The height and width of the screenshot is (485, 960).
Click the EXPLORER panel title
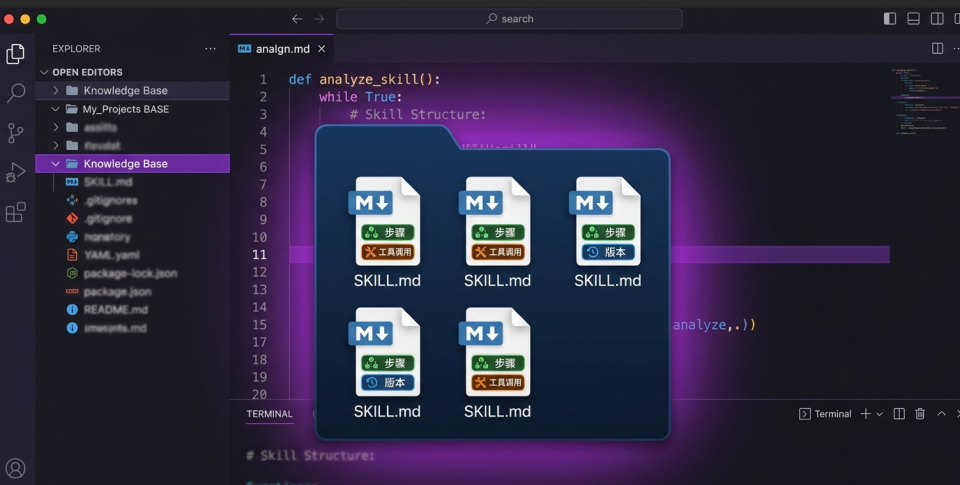pos(76,48)
